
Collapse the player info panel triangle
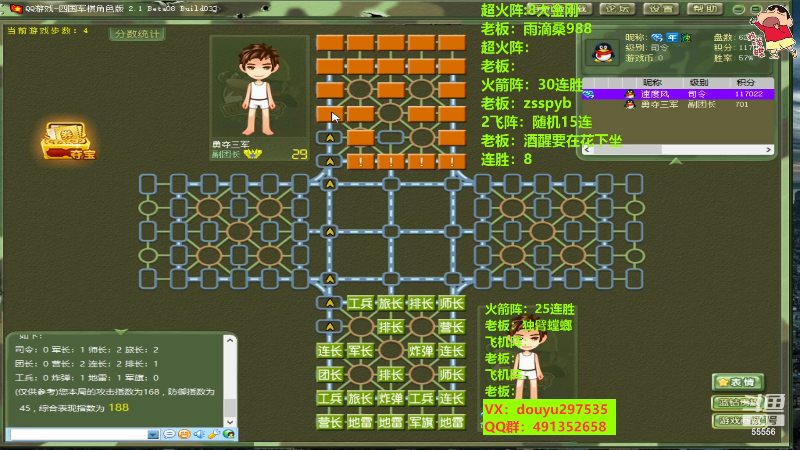click(x=676, y=161)
